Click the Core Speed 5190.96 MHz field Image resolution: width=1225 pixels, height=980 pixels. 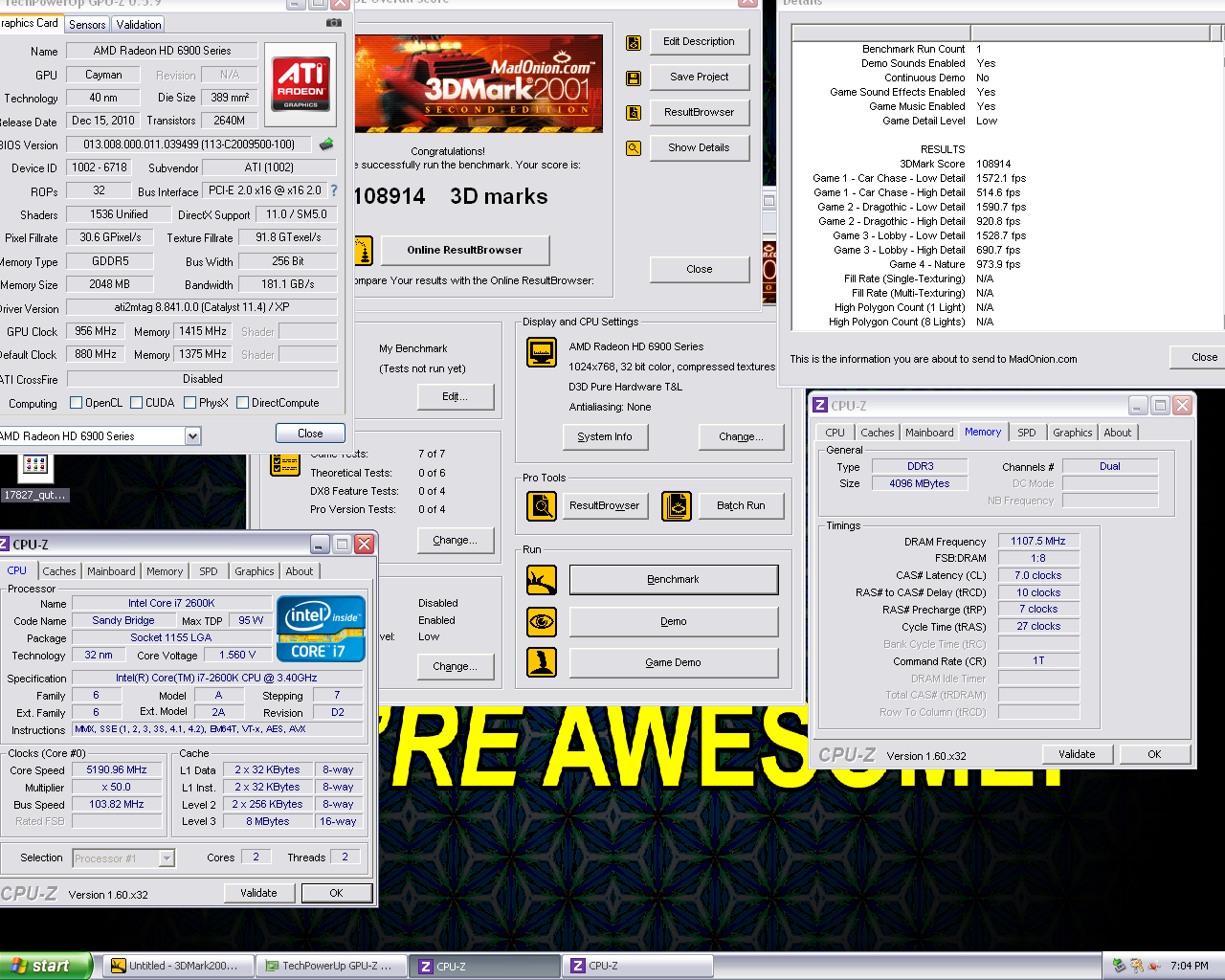point(117,769)
